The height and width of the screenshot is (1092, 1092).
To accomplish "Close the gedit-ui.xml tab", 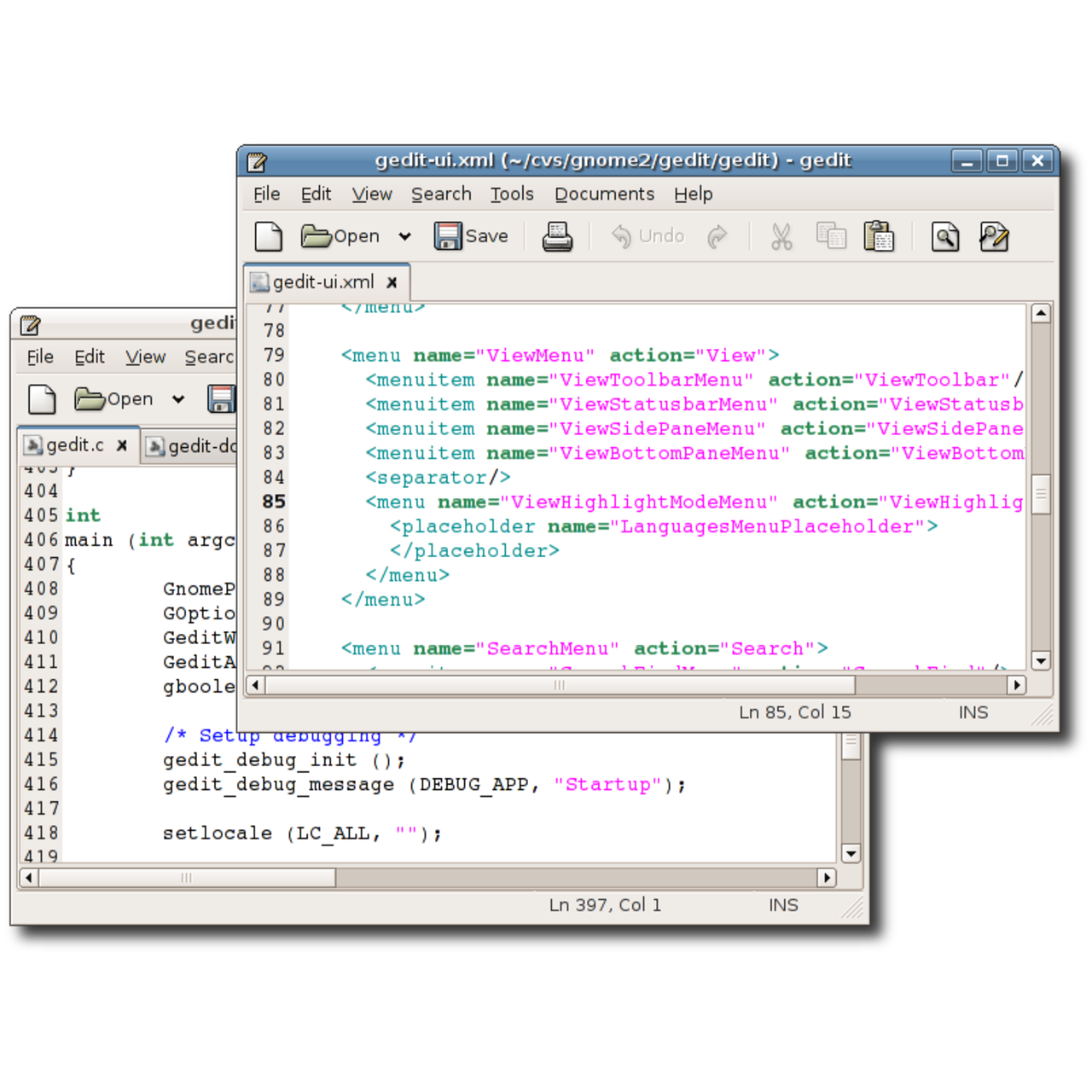I will (x=392, y=282).
